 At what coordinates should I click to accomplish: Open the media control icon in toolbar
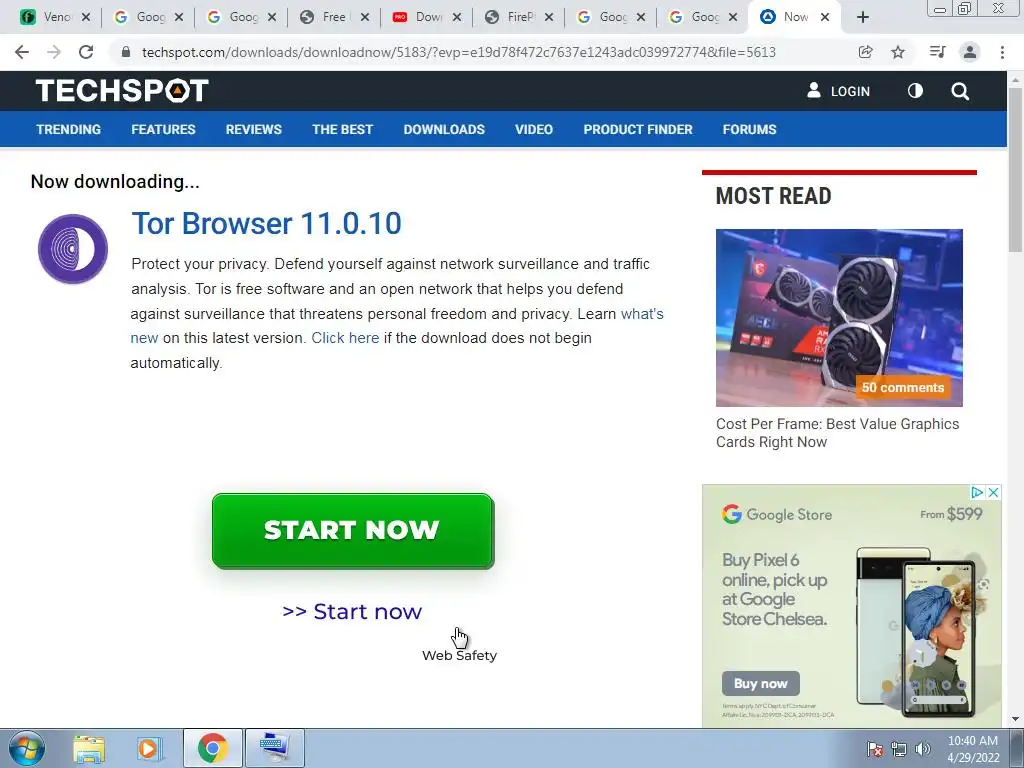click(937, 52)
